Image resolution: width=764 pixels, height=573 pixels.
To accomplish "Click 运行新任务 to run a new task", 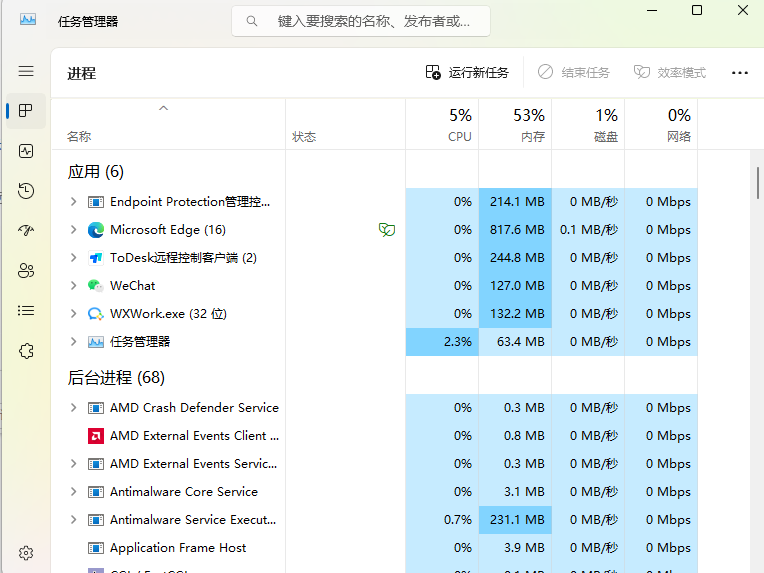I will coord(467,73).
